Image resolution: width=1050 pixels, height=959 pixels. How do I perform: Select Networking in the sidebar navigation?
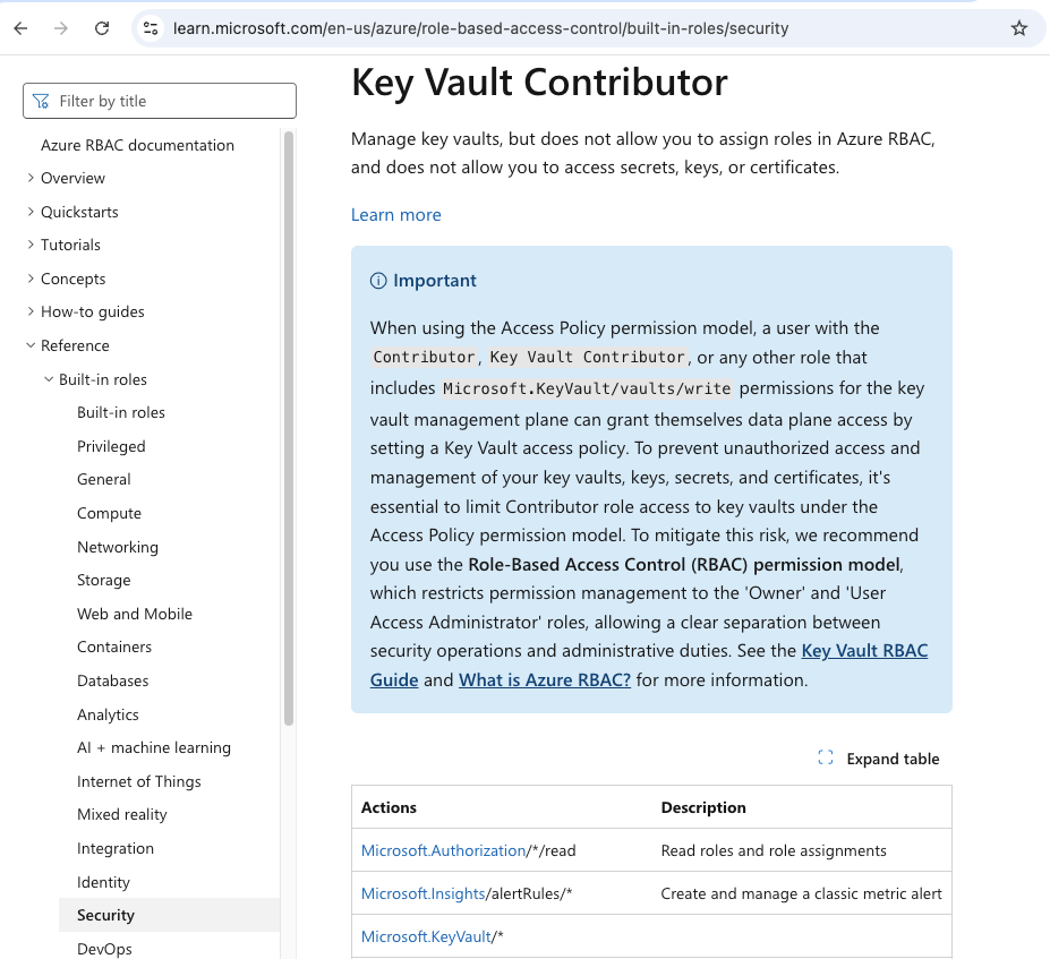(117, 547)
